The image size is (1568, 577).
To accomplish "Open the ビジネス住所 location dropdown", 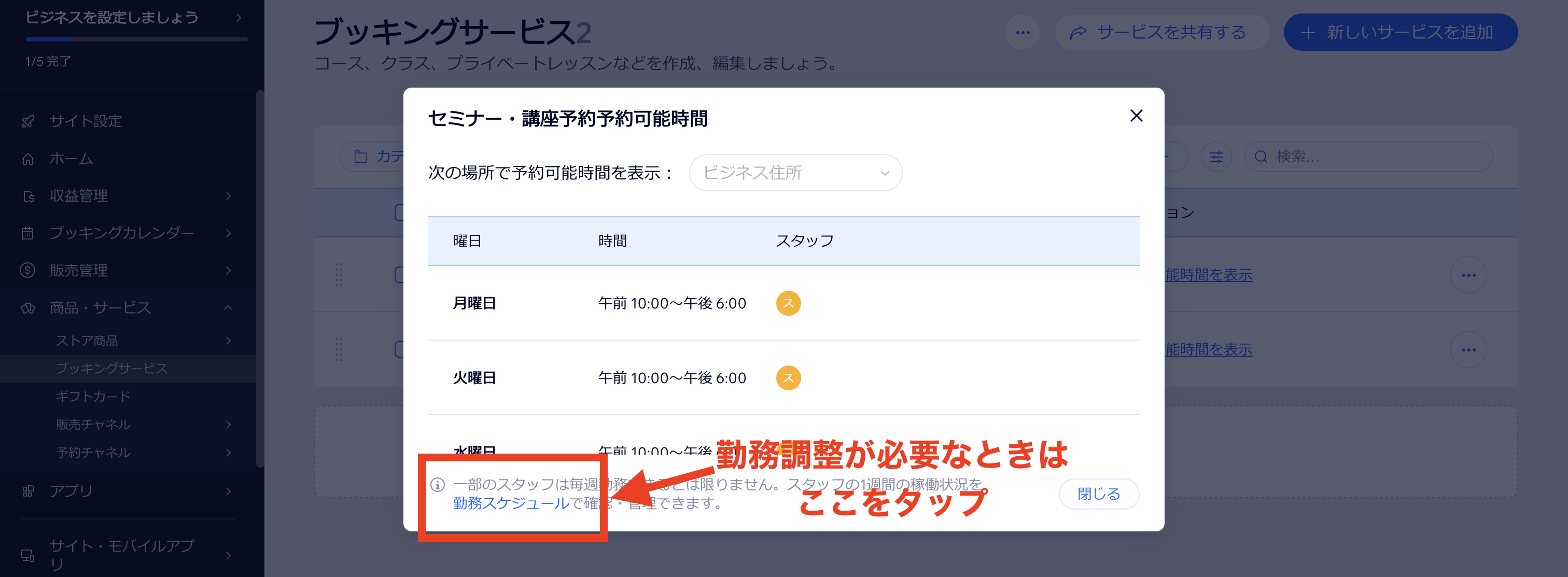I will [x=795, y=172].
